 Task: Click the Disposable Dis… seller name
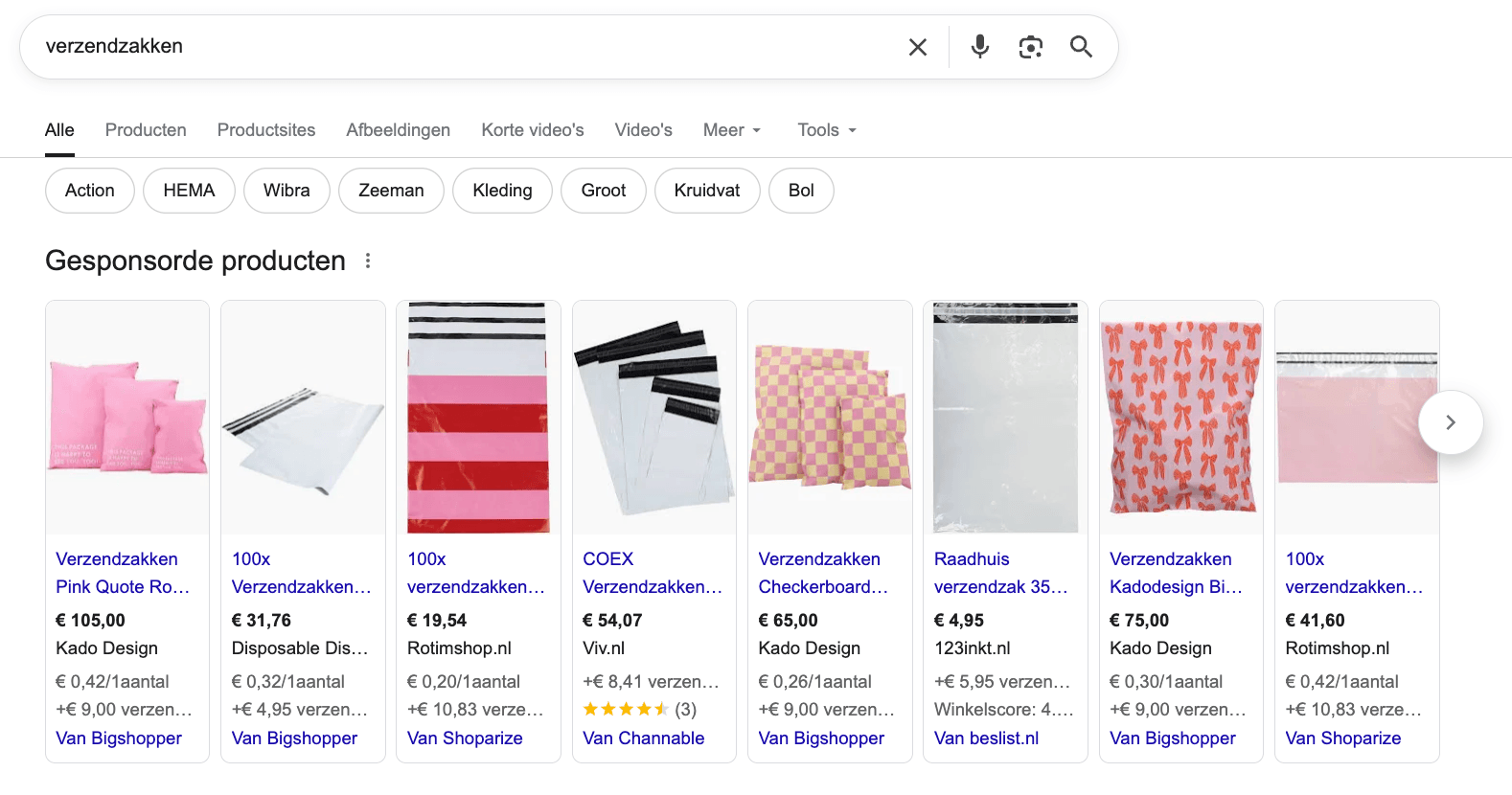coord(300,648)
